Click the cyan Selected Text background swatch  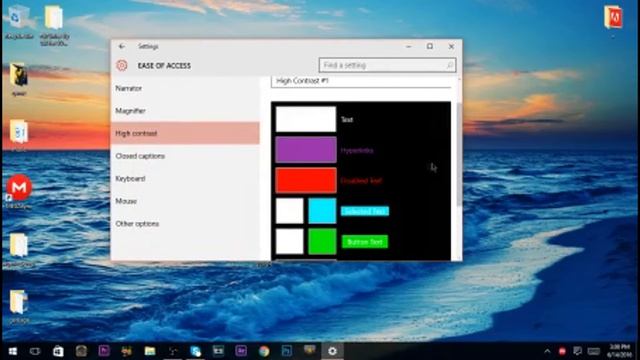click(322, 211)
